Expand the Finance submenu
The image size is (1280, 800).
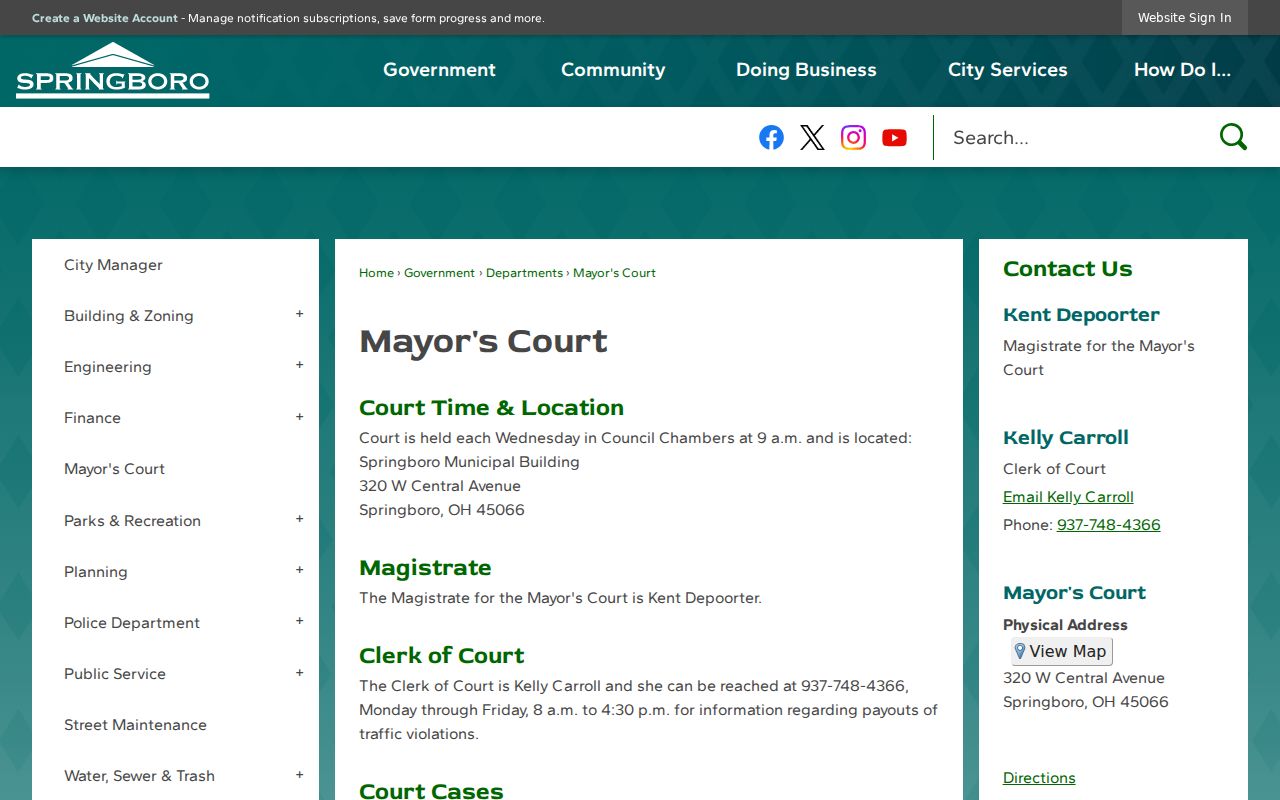299,416
